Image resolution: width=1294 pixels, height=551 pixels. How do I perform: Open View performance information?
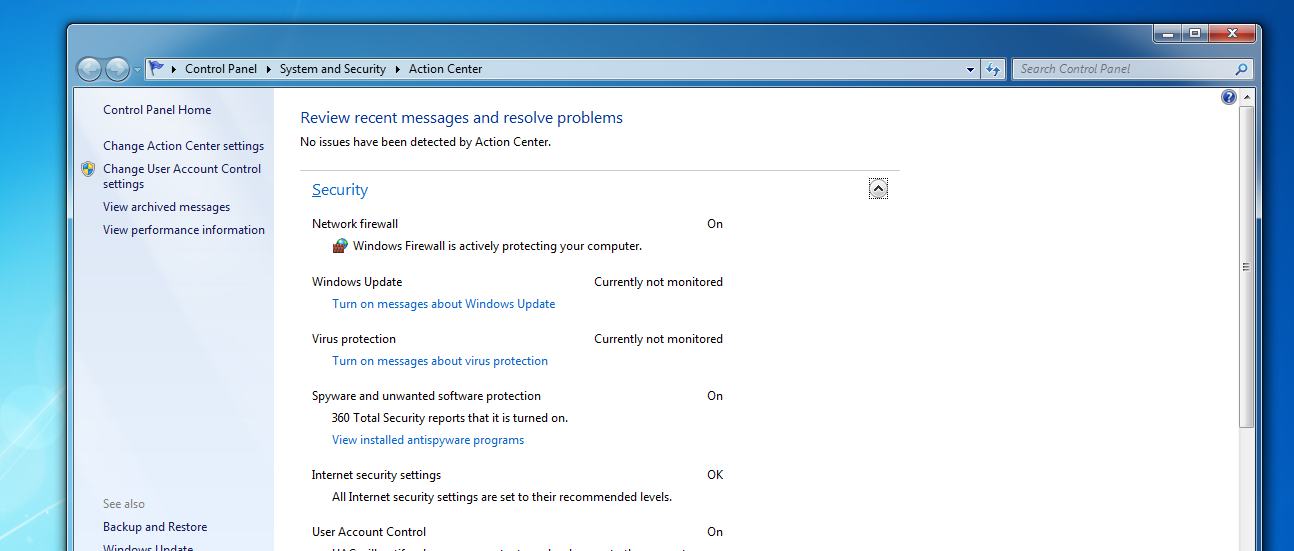(184, 230)
